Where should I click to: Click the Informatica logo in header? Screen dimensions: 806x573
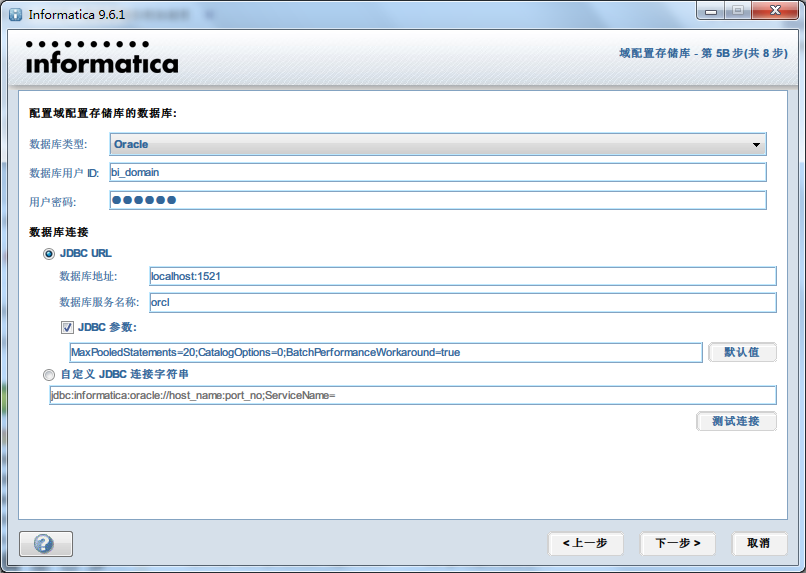(x=102, y=58)
